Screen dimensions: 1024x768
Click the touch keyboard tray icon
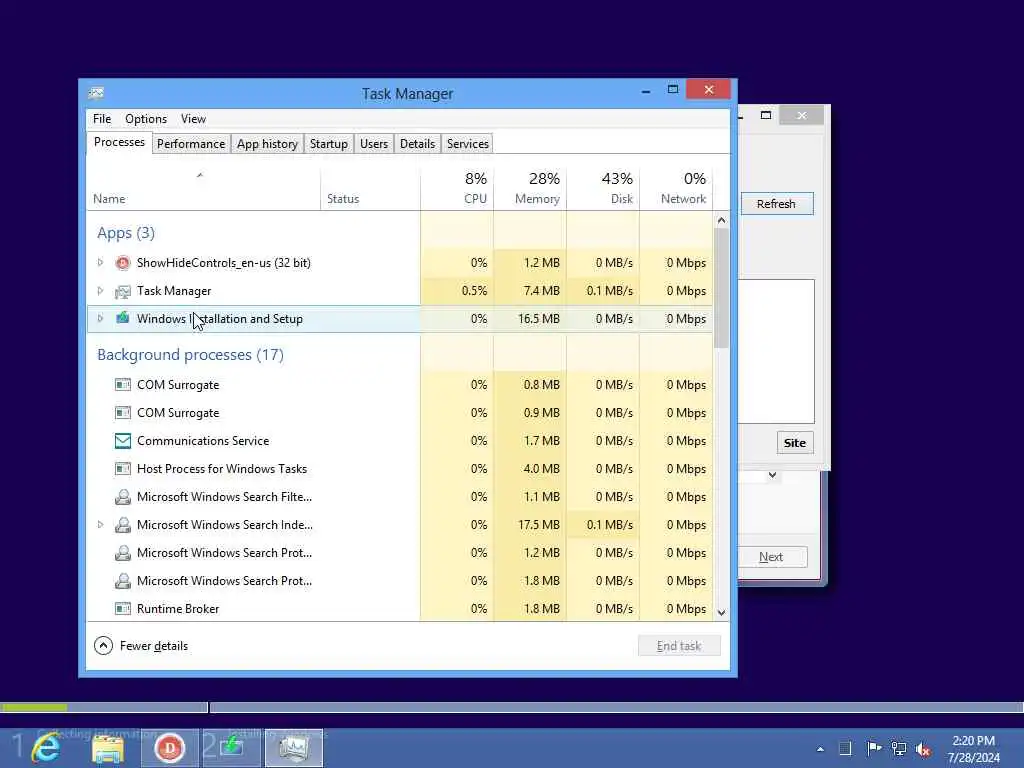coord(845,748)
